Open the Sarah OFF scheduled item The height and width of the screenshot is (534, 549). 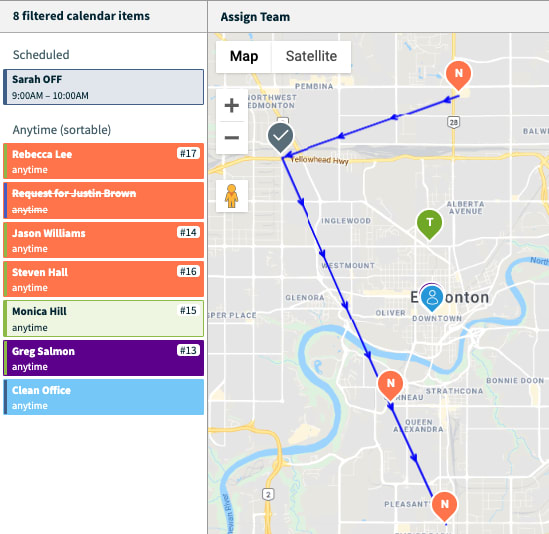(x=103, y=87)
